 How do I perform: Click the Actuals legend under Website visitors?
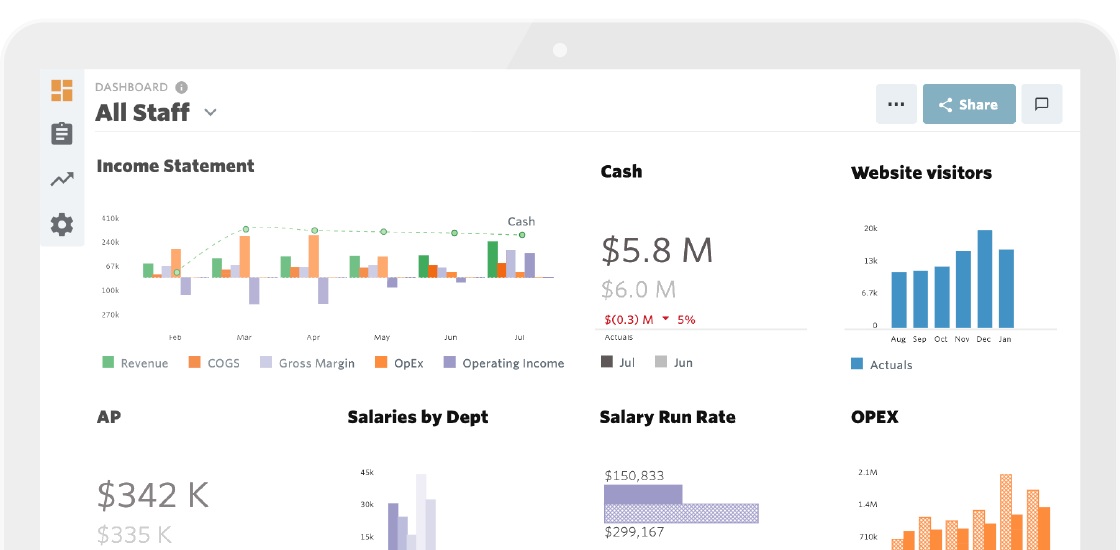(x=881, y=365)
